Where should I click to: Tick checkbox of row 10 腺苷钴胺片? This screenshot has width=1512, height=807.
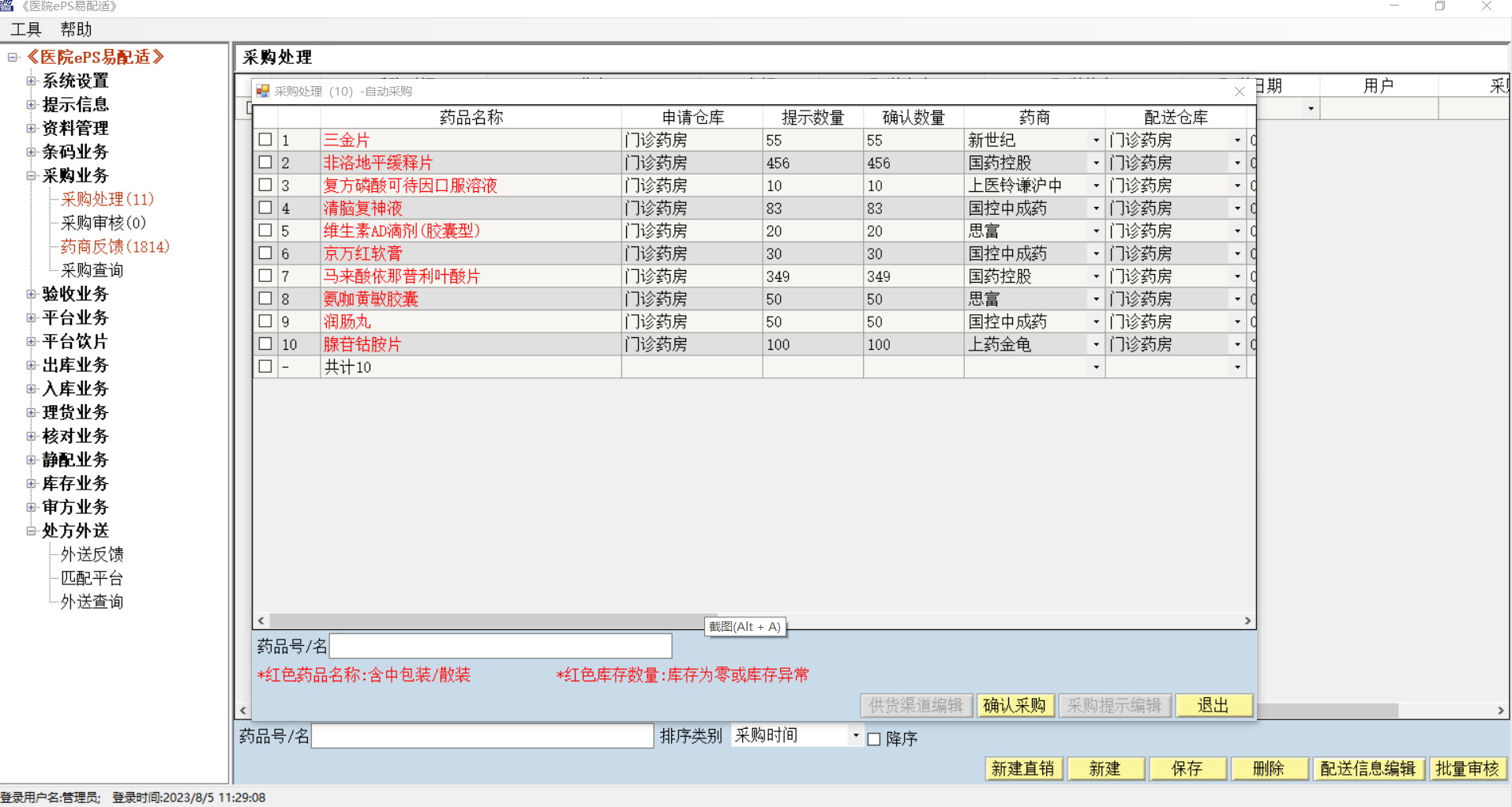click(x=265, y=344)
